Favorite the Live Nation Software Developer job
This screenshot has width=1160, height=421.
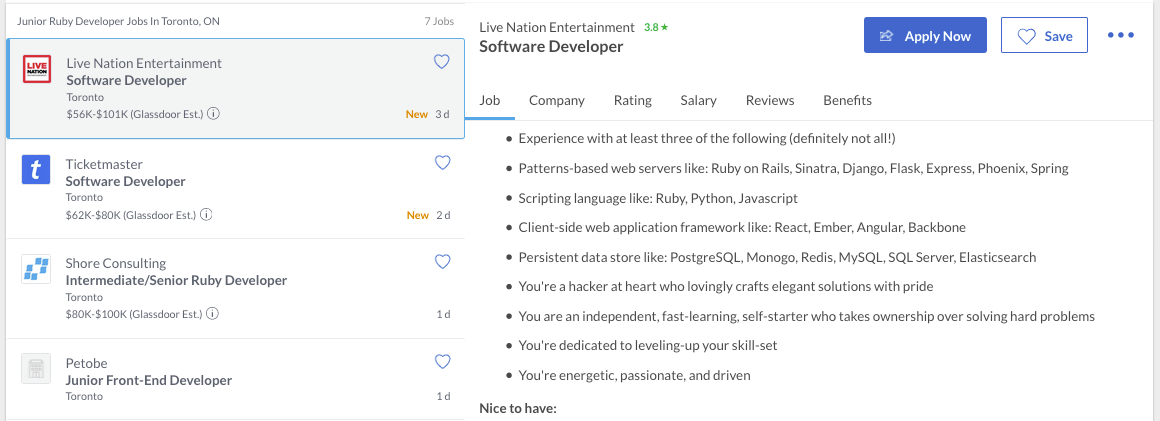point(441,62)
